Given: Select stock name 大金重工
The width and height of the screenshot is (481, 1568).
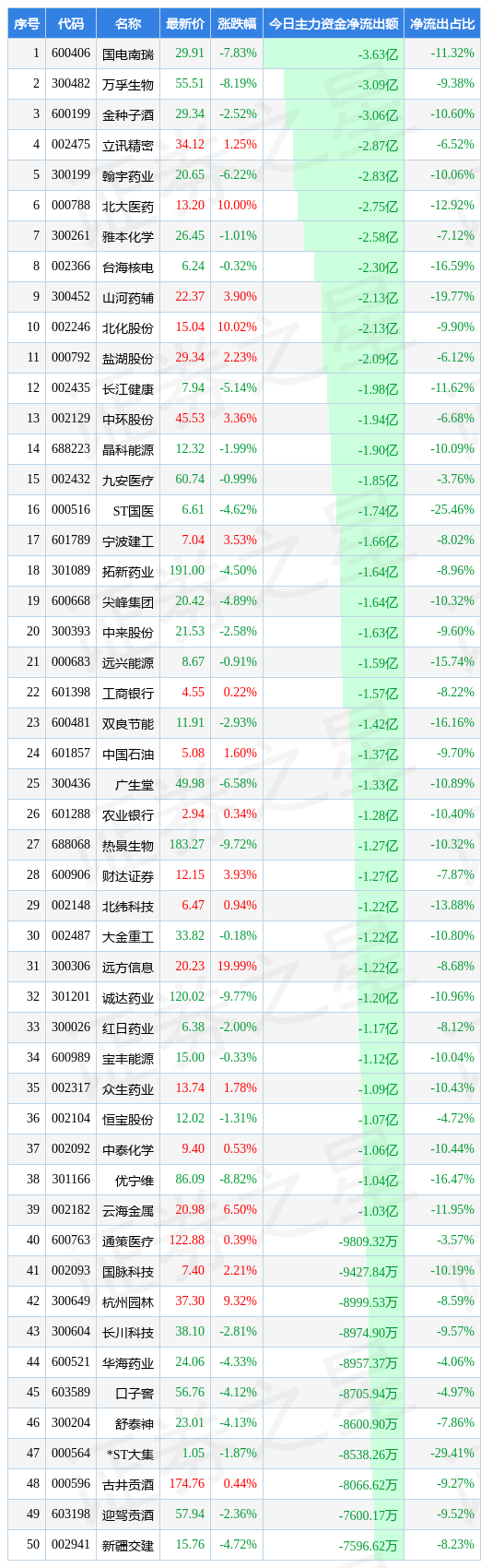Looking at the screenshot, I should pyautogui.click(x=128, y=936).
